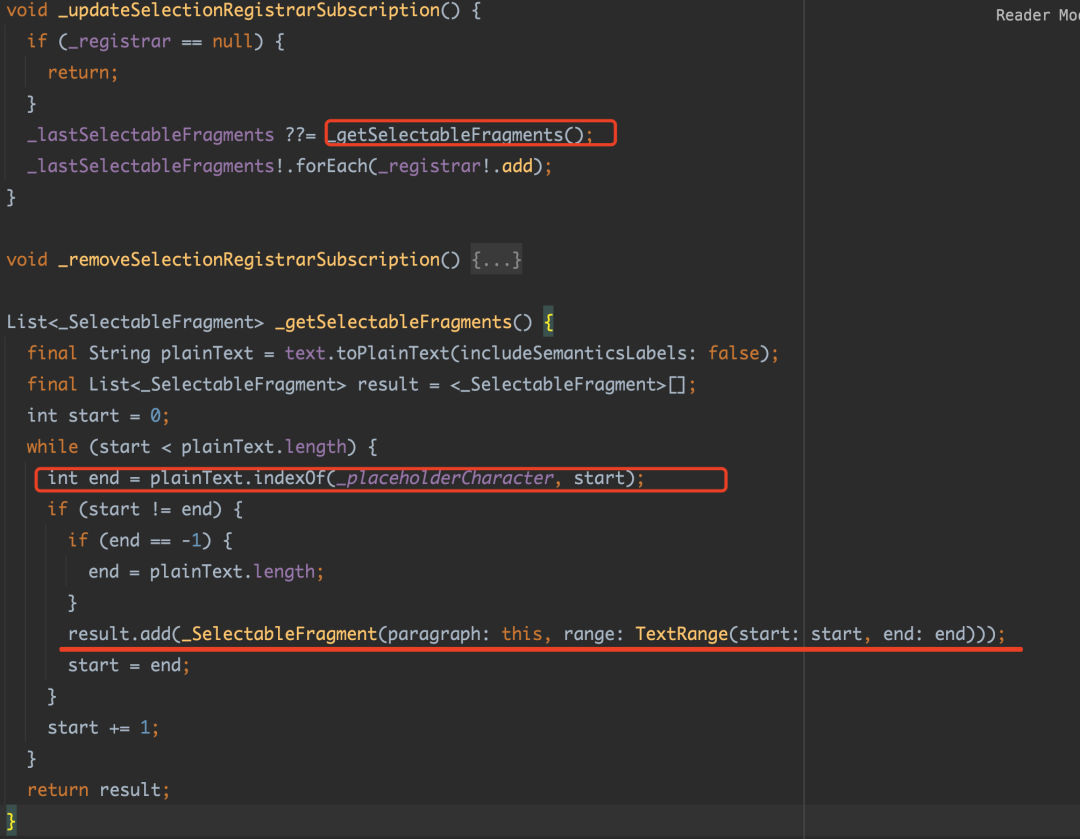Screen dimensions: 1080x839
Task: Click '_registrar!.add' argument
Action: point(455,166)
